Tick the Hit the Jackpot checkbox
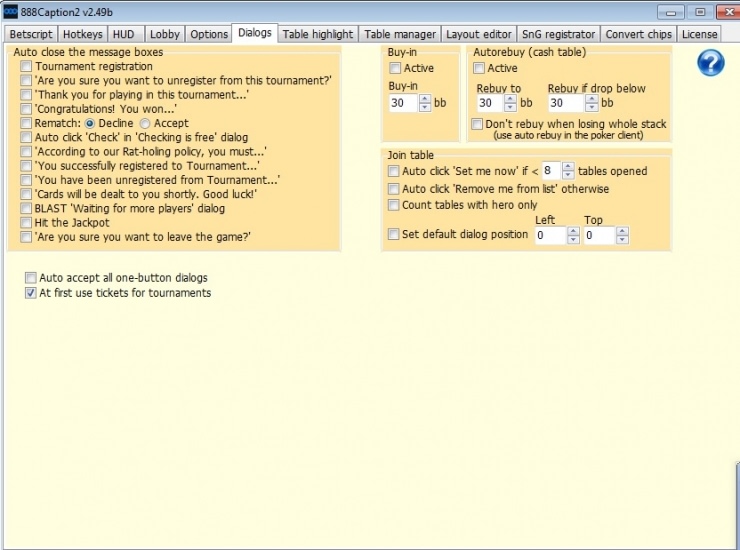This screenshot has width=740, height=550. [x=26, y=222]
